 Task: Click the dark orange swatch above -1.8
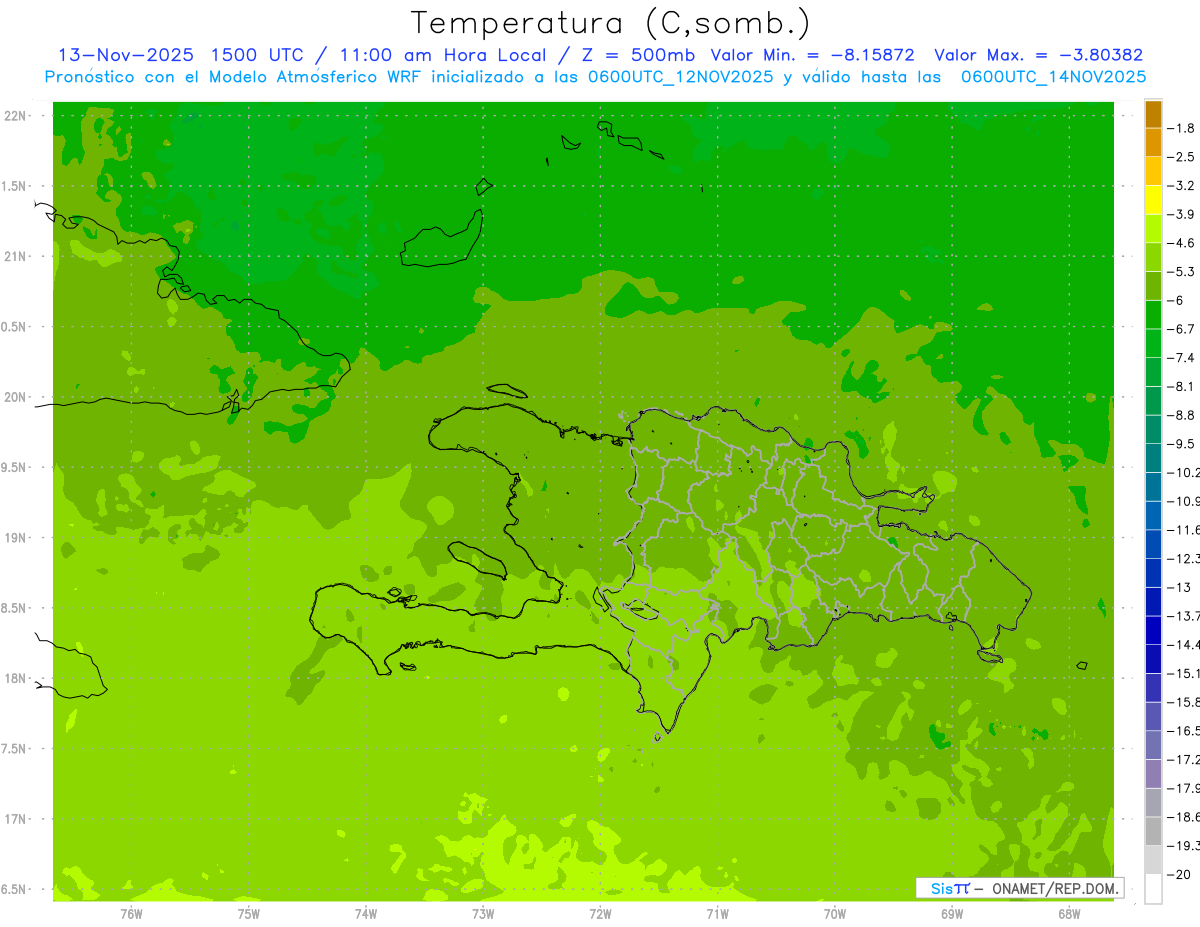coord(1153,114)
